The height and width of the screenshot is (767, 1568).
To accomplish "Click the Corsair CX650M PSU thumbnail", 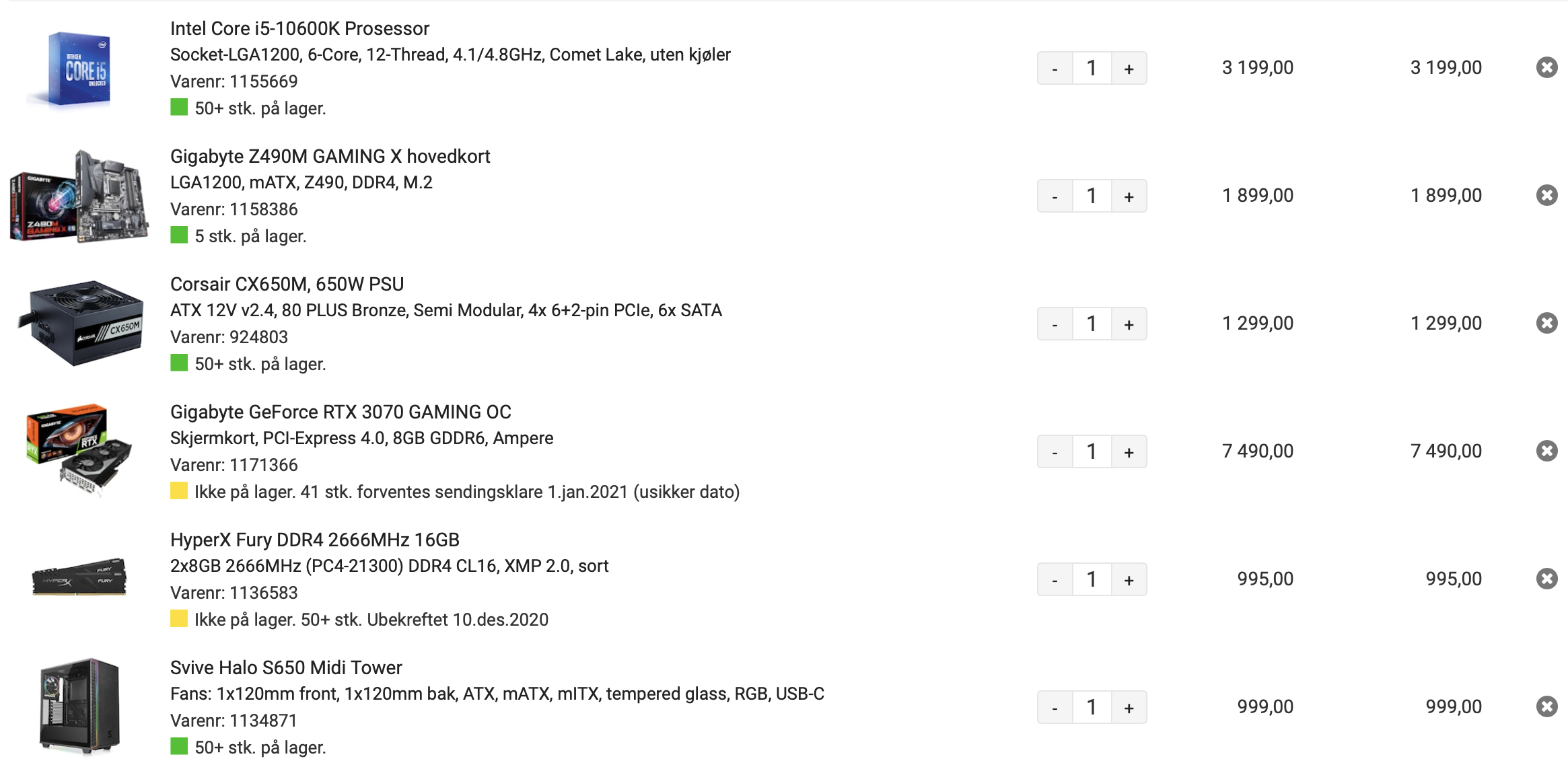I will 79,323.
